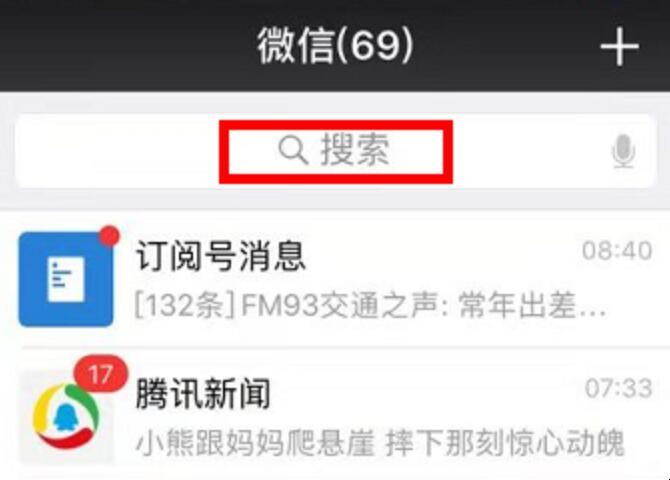Image resolution: width=670 pixels, height=480 pixels.
Task: Tap the red dot on subscription icon
Action: pyautogui.click(x=110, y=236)
